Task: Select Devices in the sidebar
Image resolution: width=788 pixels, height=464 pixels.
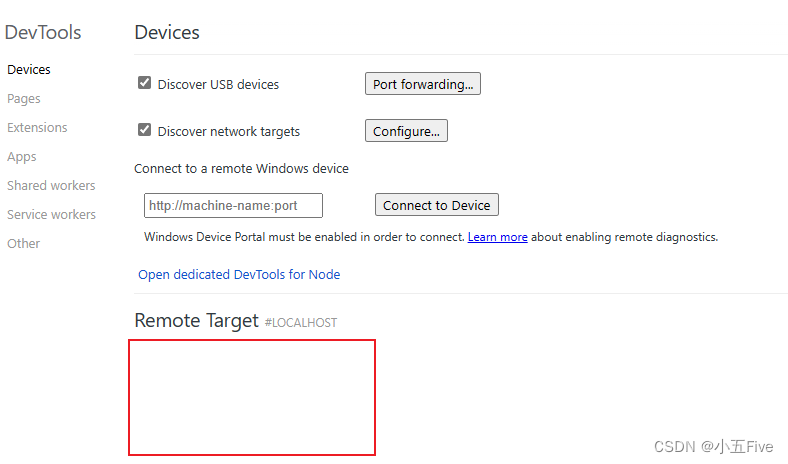Action: click(29, 69)
